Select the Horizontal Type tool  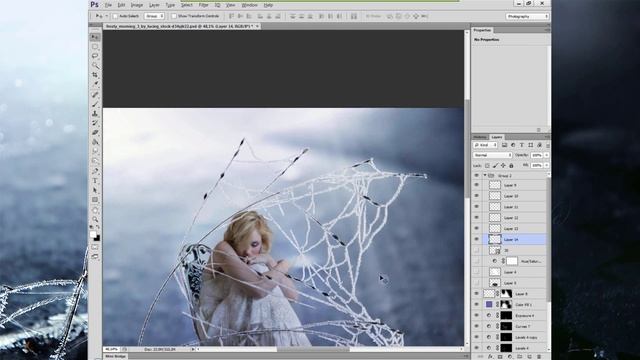(x=95, y=180)
